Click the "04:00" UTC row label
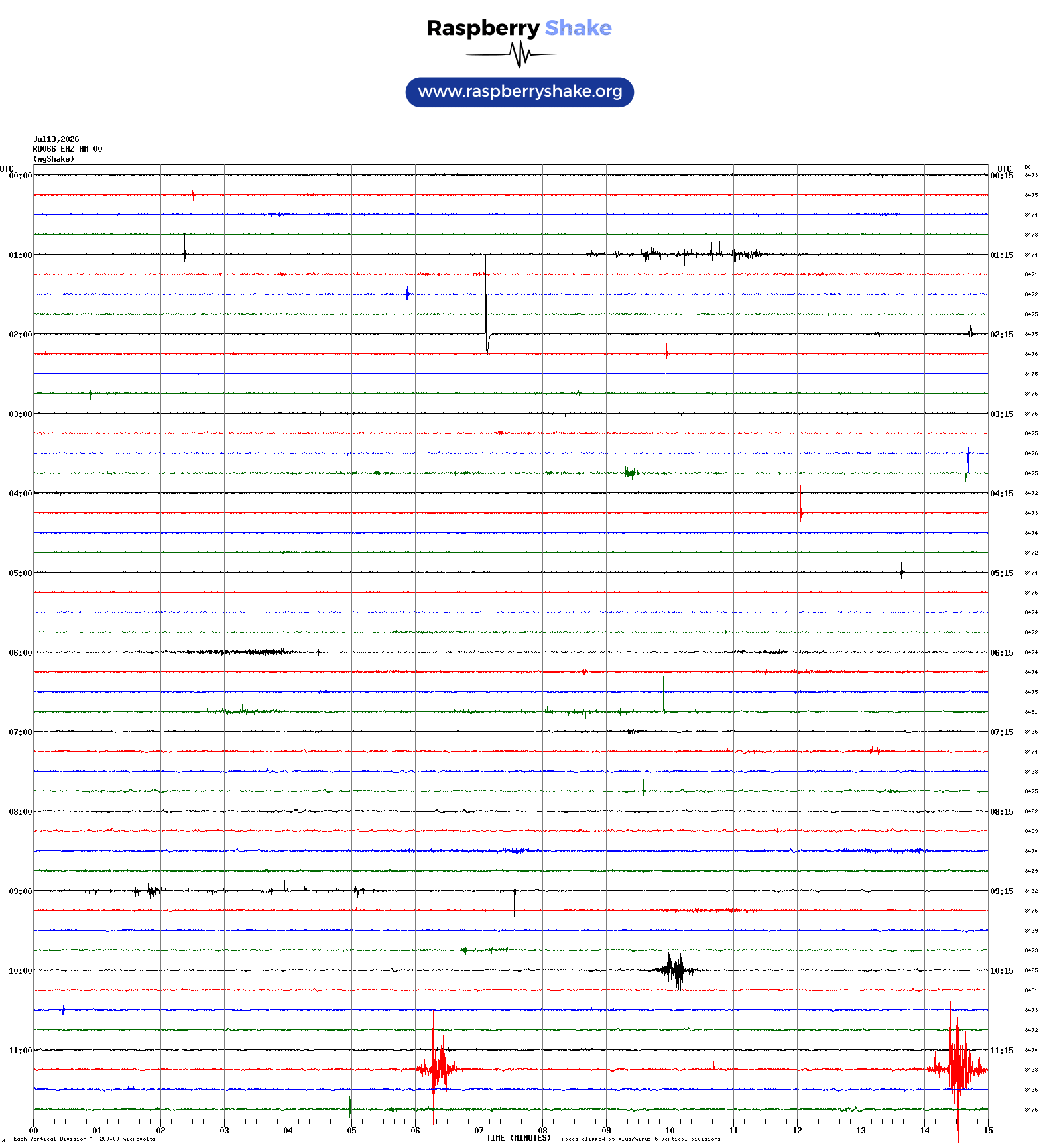The image size is (1041, 1148). click(x=21, y=494)
